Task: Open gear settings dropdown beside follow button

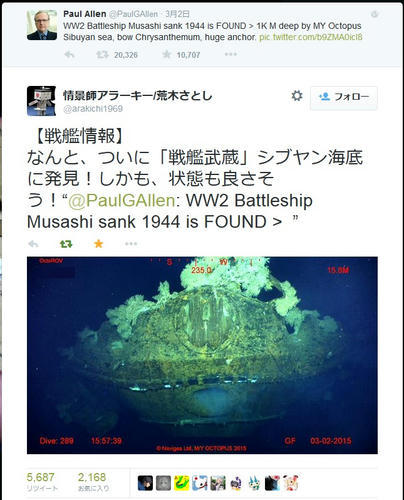Action: [x=297, y=96]
